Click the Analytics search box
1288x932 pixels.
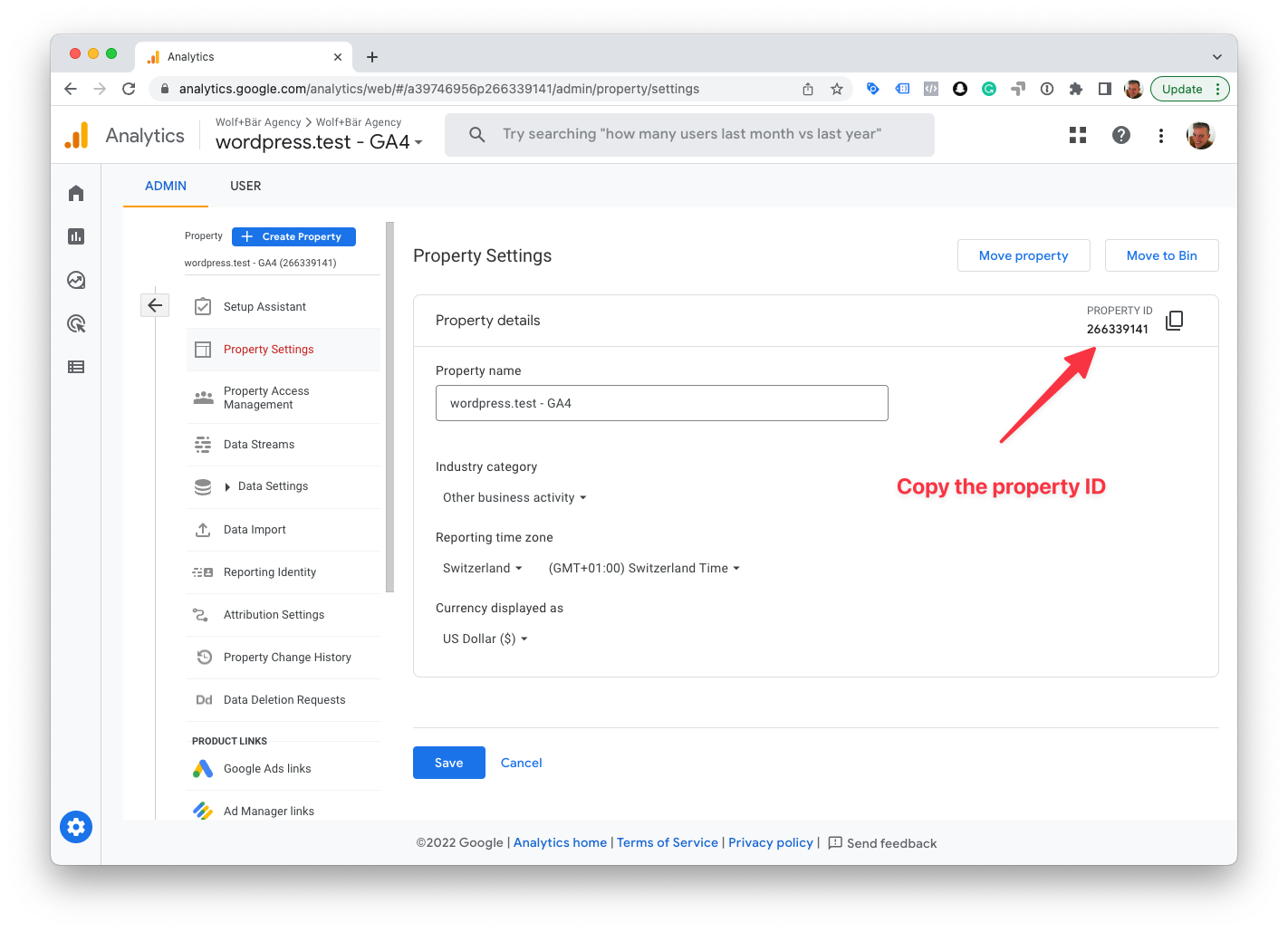(689, 134)
